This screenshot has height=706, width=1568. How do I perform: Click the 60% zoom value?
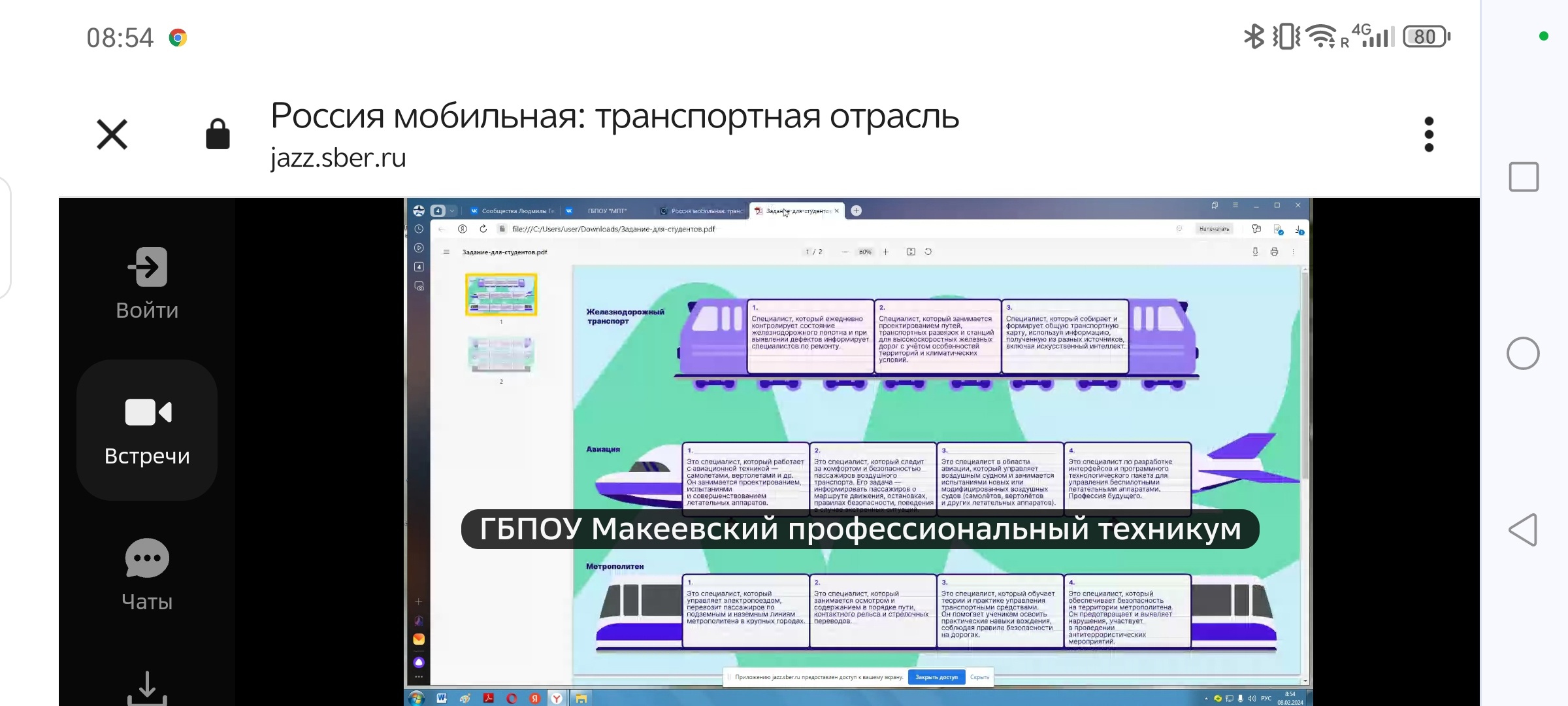[865, 252]
